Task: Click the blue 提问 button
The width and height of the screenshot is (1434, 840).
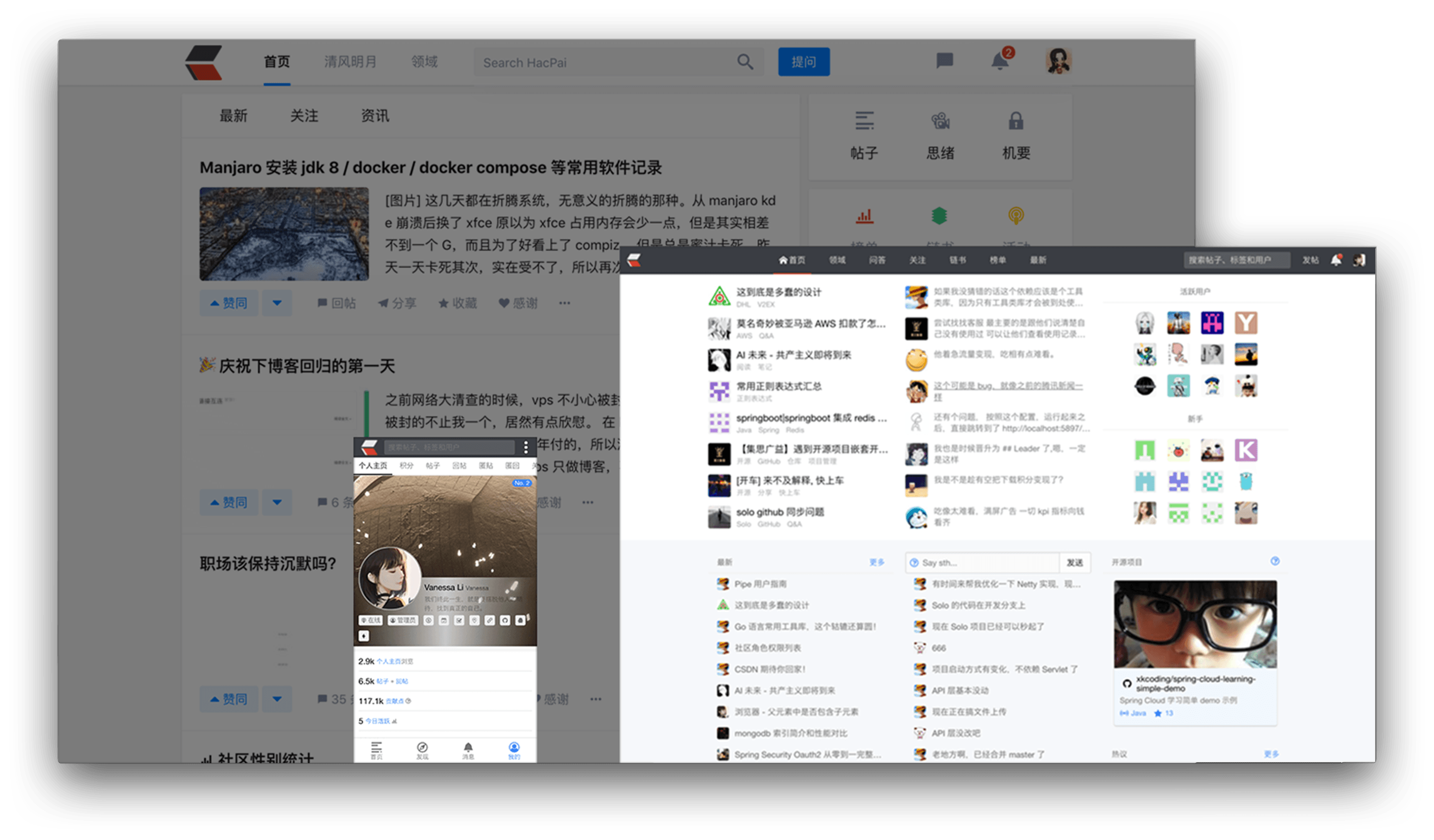Action: [804, 61]
